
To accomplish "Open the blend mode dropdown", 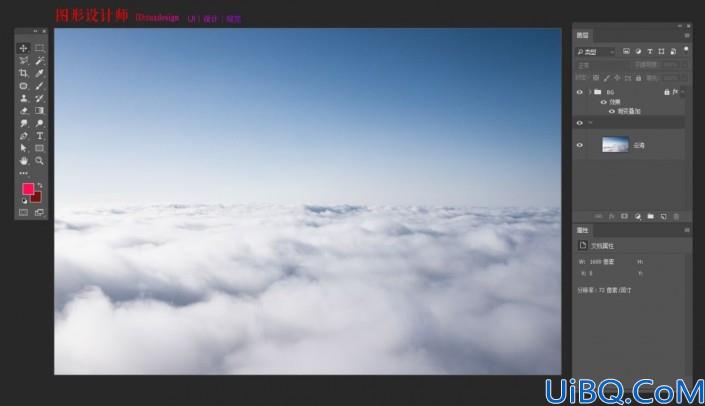I will 603,65.
